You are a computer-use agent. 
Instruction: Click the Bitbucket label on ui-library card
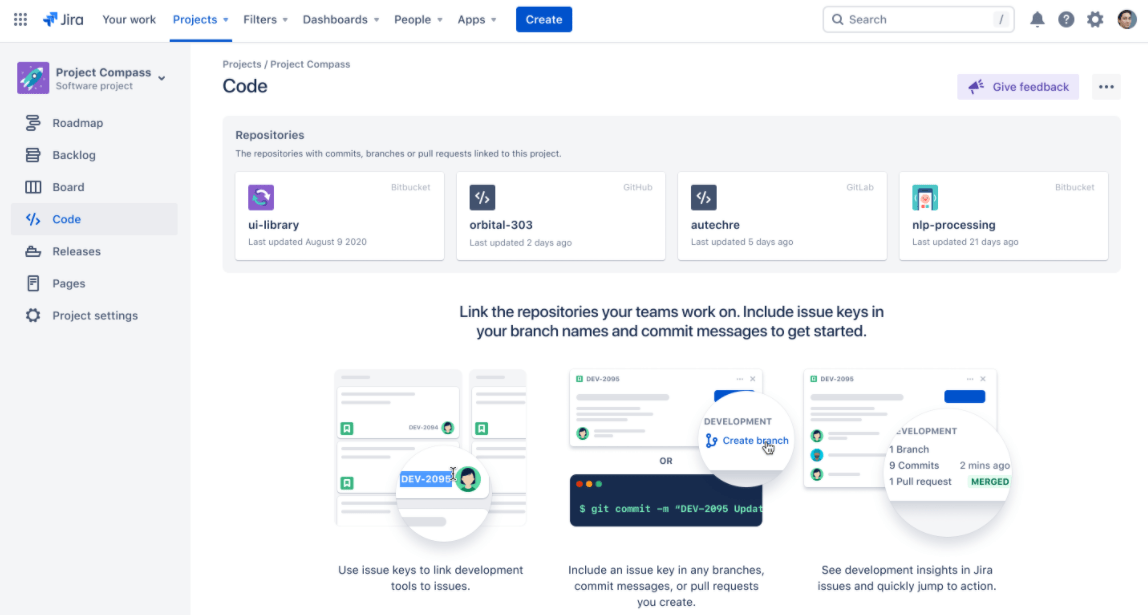coord(411,187)
